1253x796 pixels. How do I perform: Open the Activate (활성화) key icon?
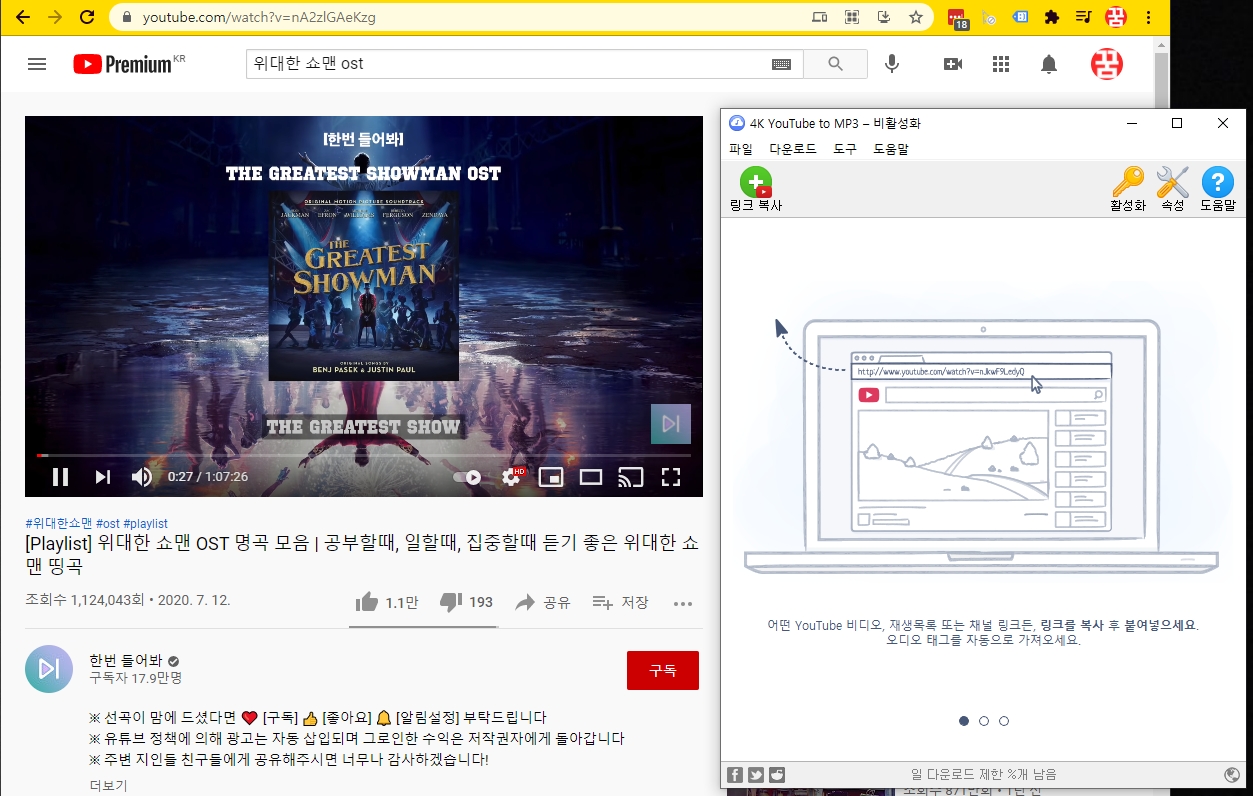pyautogui.click(x=1128, y=182)
